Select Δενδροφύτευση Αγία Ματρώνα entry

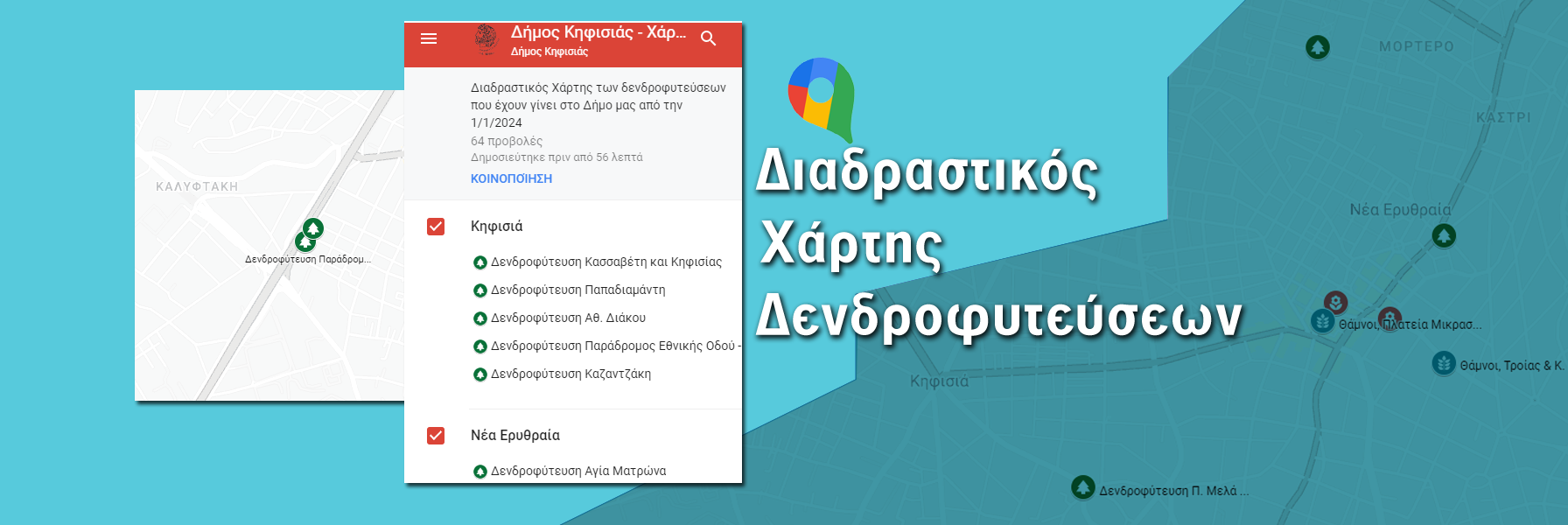[577, 471]
